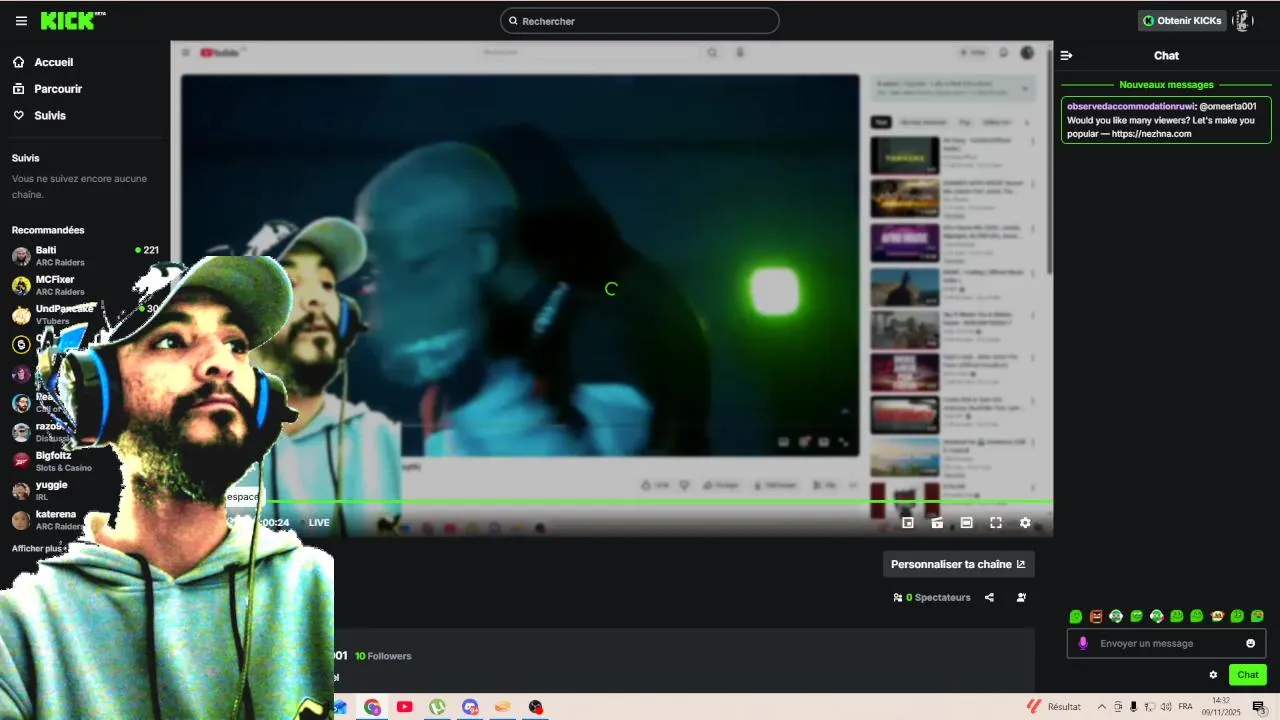Screen dimensions: 1280x720
Task: Open recommended channel Bigfoltz
Action: click(x=85, y=461)
